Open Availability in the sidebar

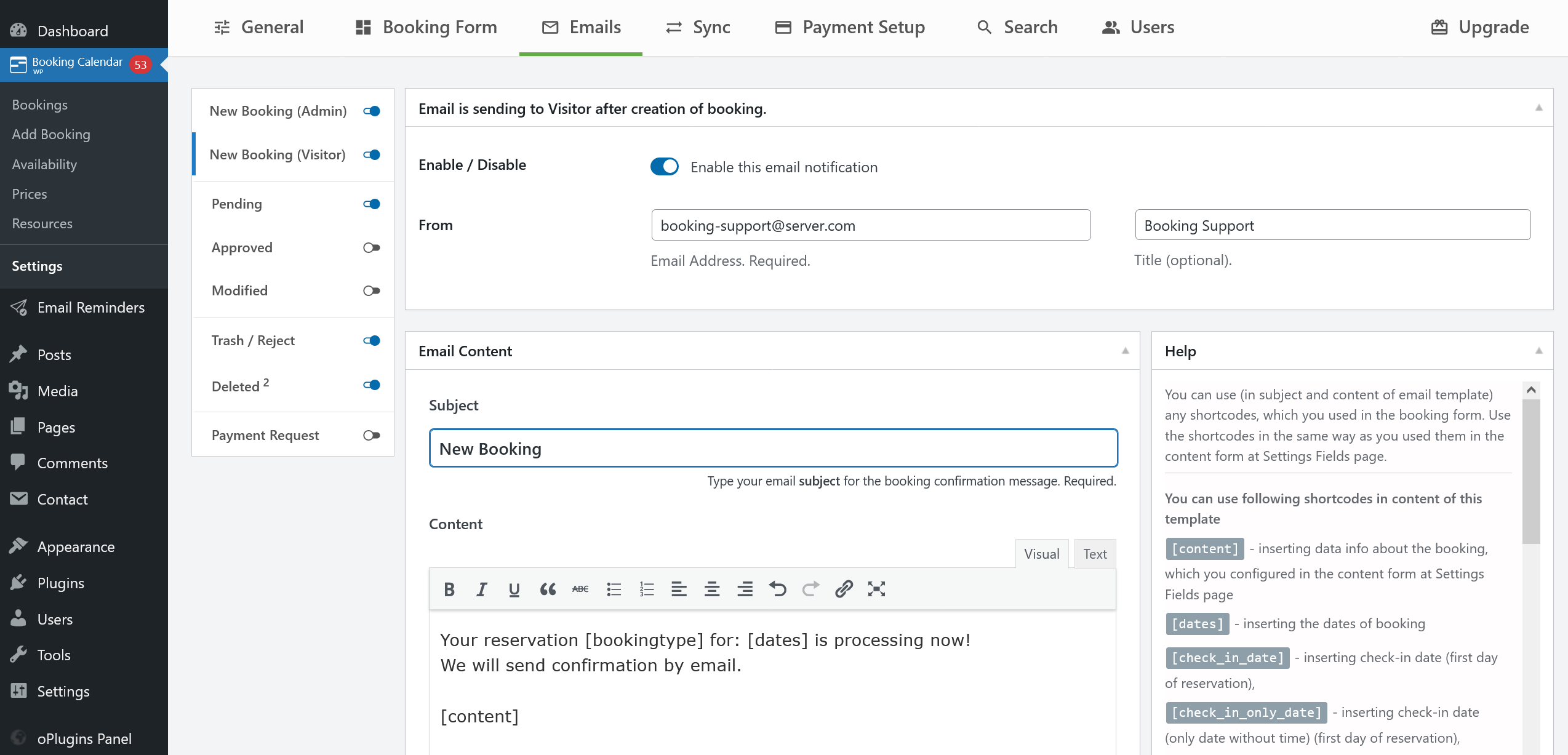coord(44,164)
